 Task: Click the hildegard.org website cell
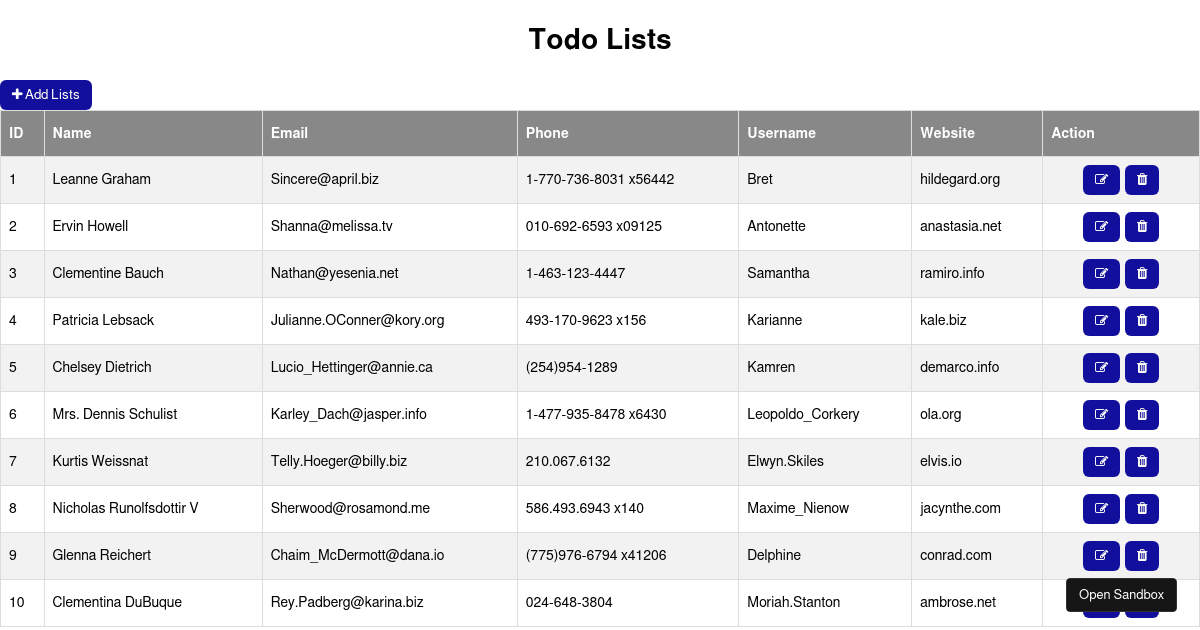960,180
